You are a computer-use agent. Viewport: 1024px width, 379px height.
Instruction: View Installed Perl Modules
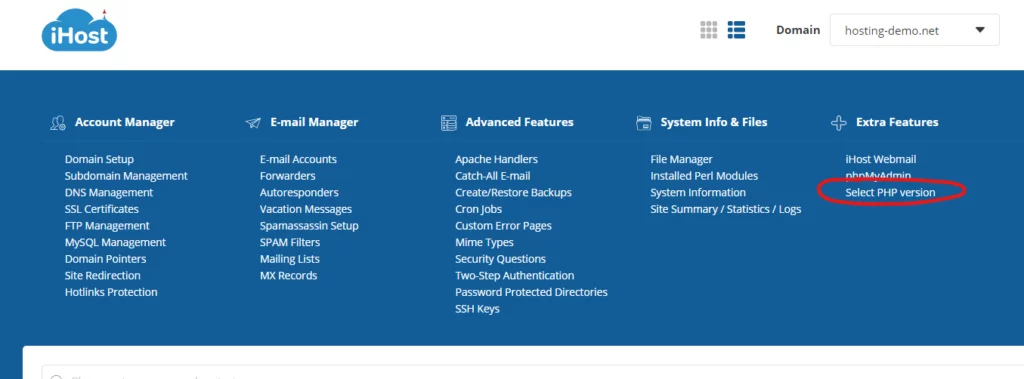coord(704,176)
